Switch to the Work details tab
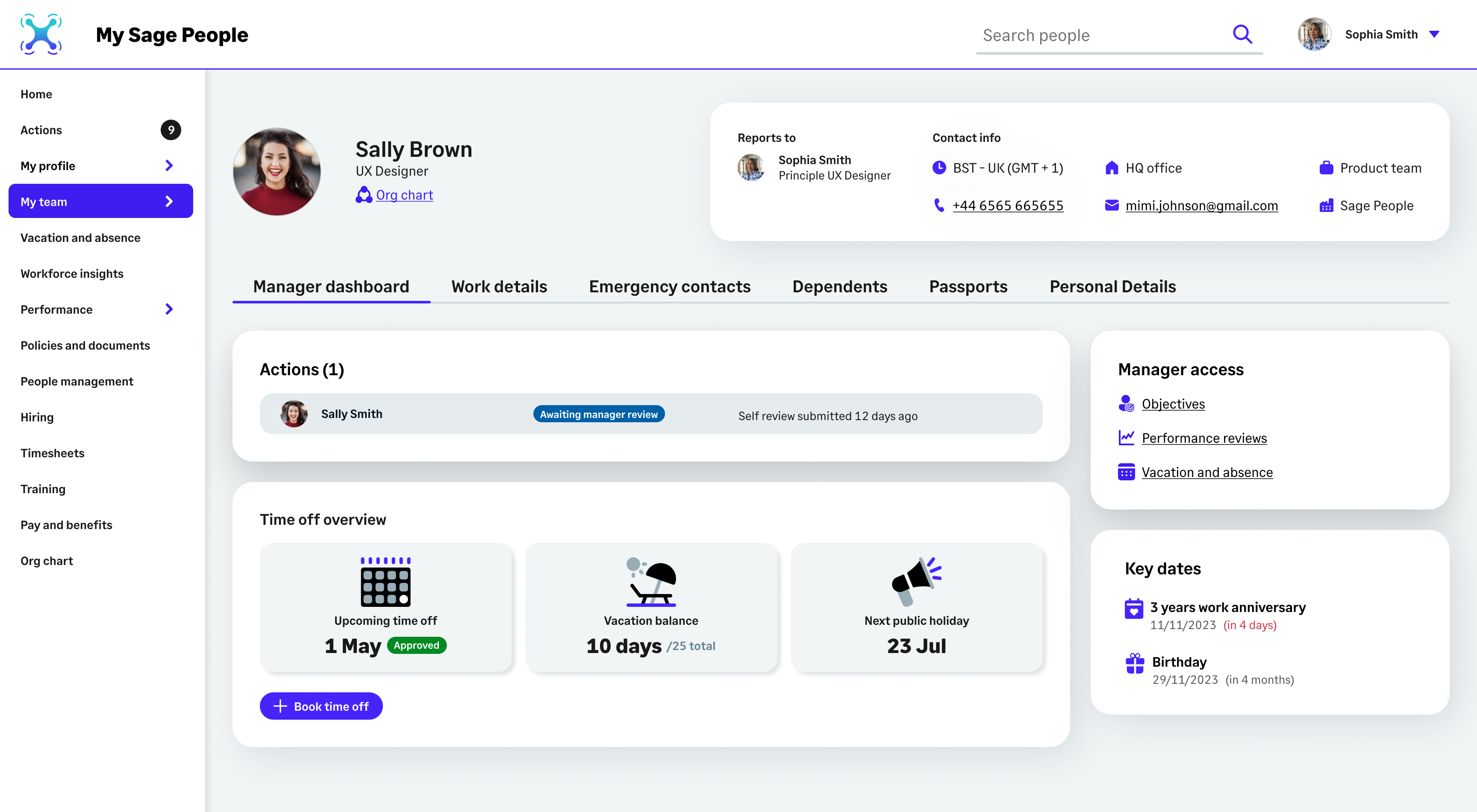1477x812 pixels. [x=499, y=287]
